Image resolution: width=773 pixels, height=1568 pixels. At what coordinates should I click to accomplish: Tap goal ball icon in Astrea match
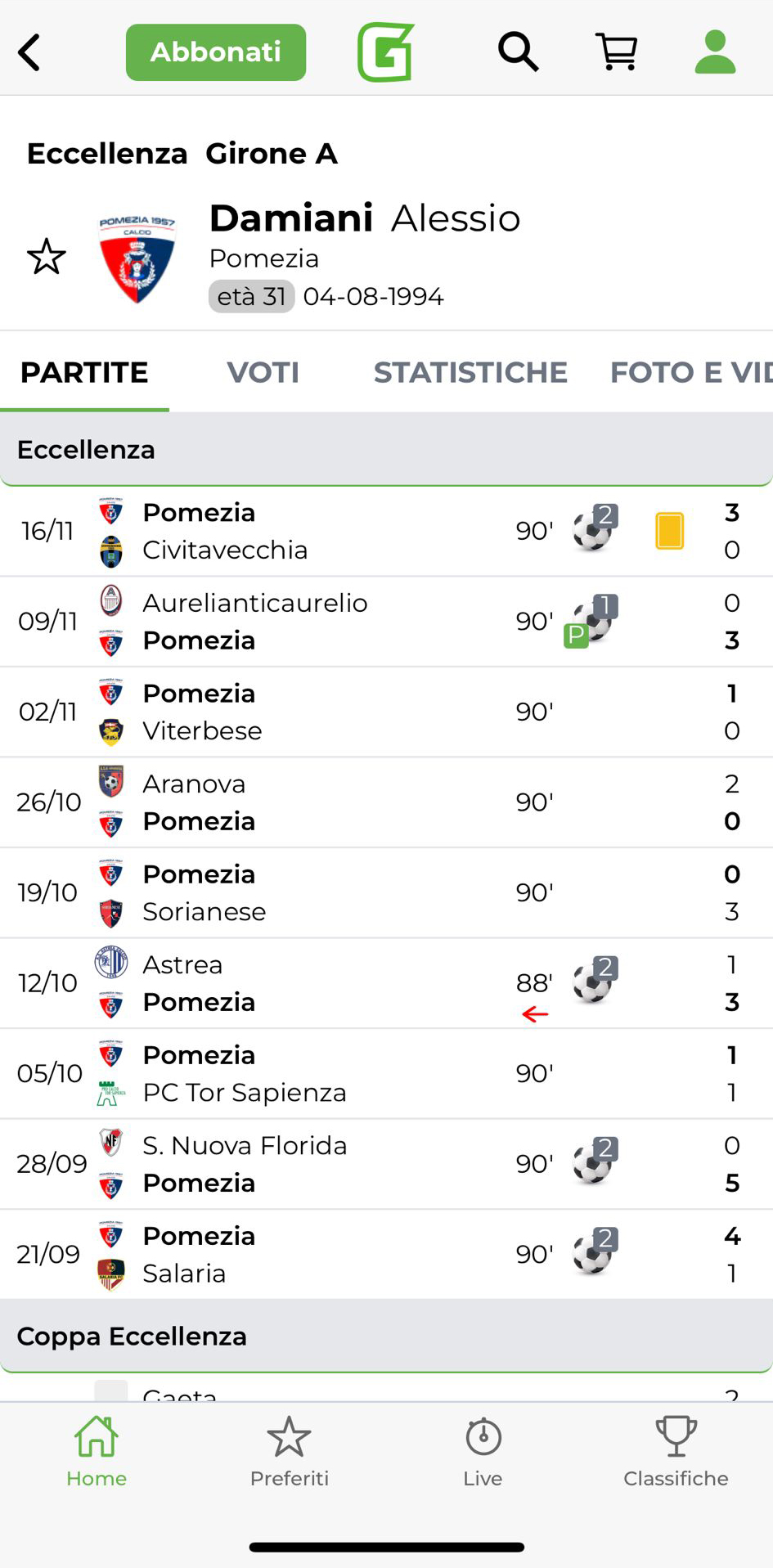coord(595,981)
